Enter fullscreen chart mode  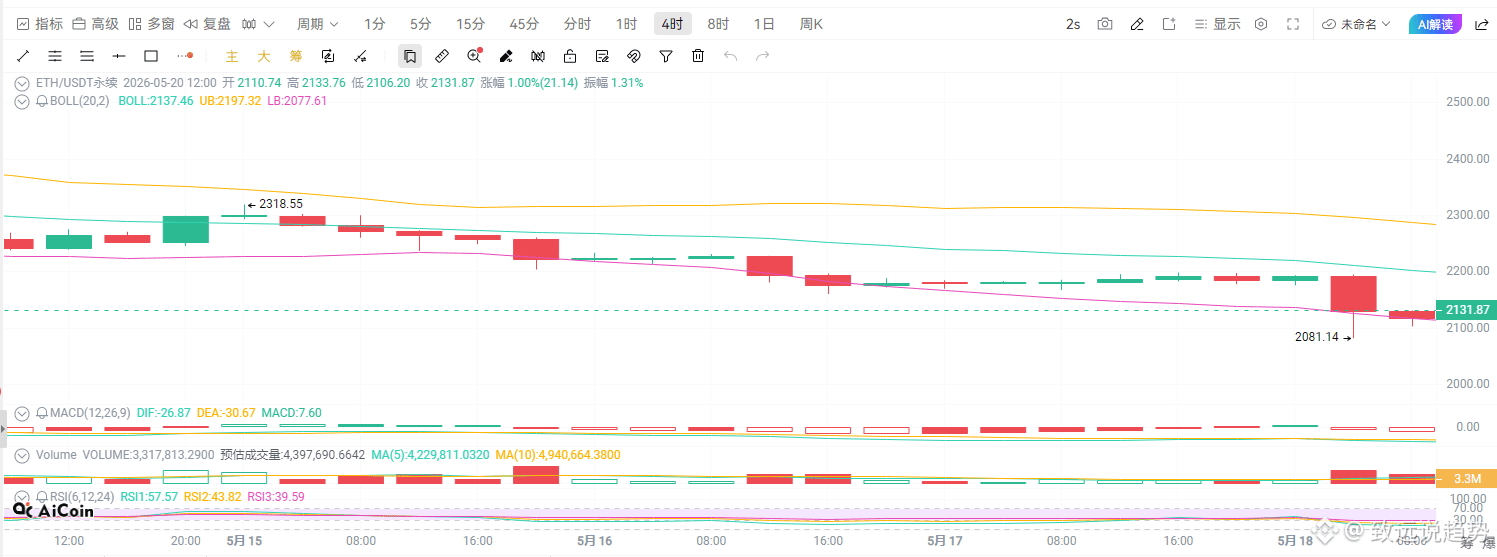point(1293,24)
